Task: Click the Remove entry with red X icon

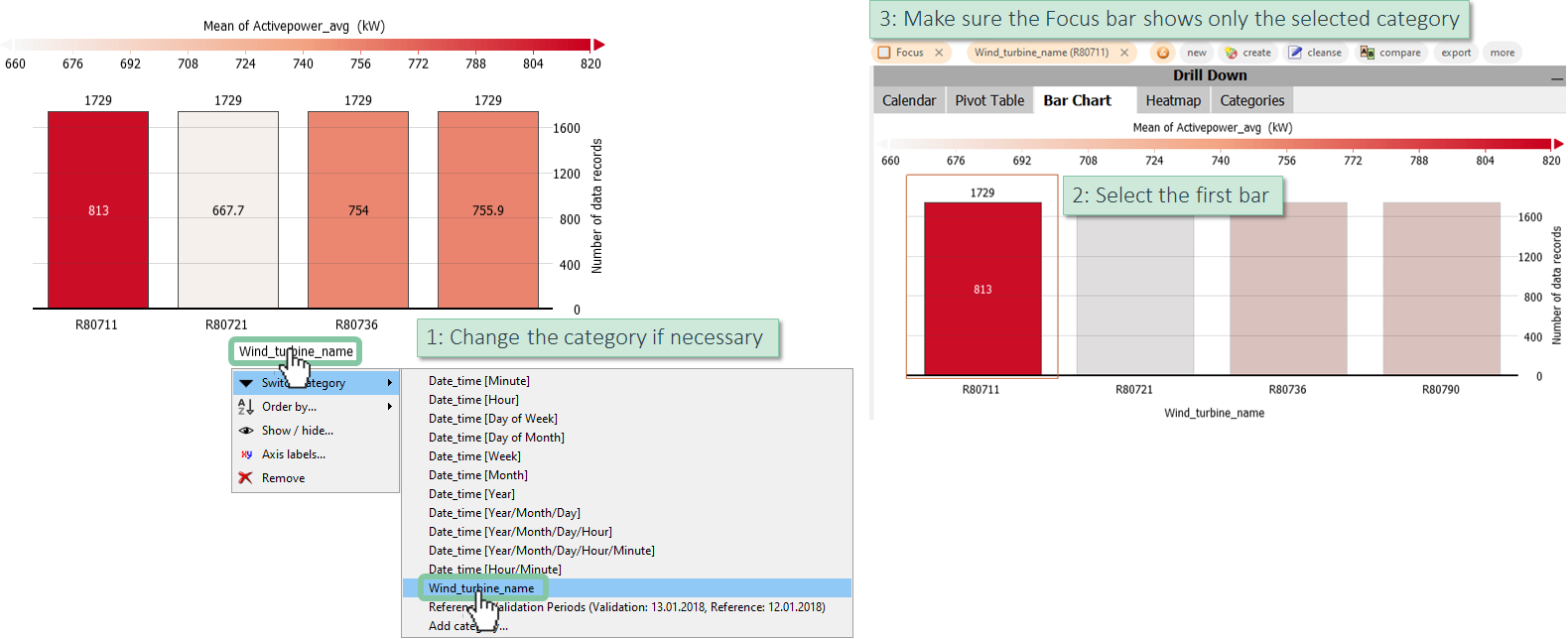Action: [283, 478]
